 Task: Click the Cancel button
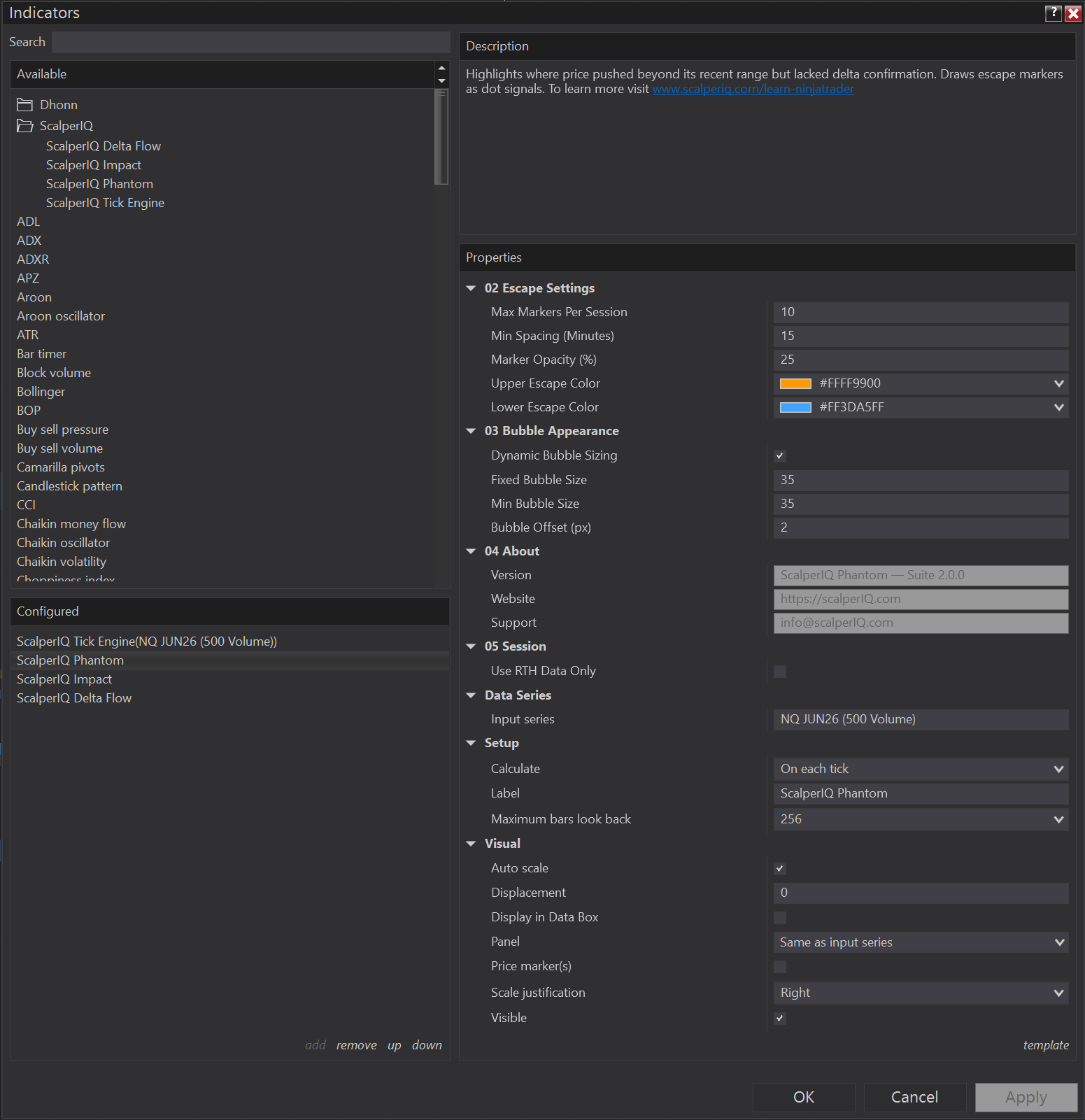click(x=914, y=1097)
